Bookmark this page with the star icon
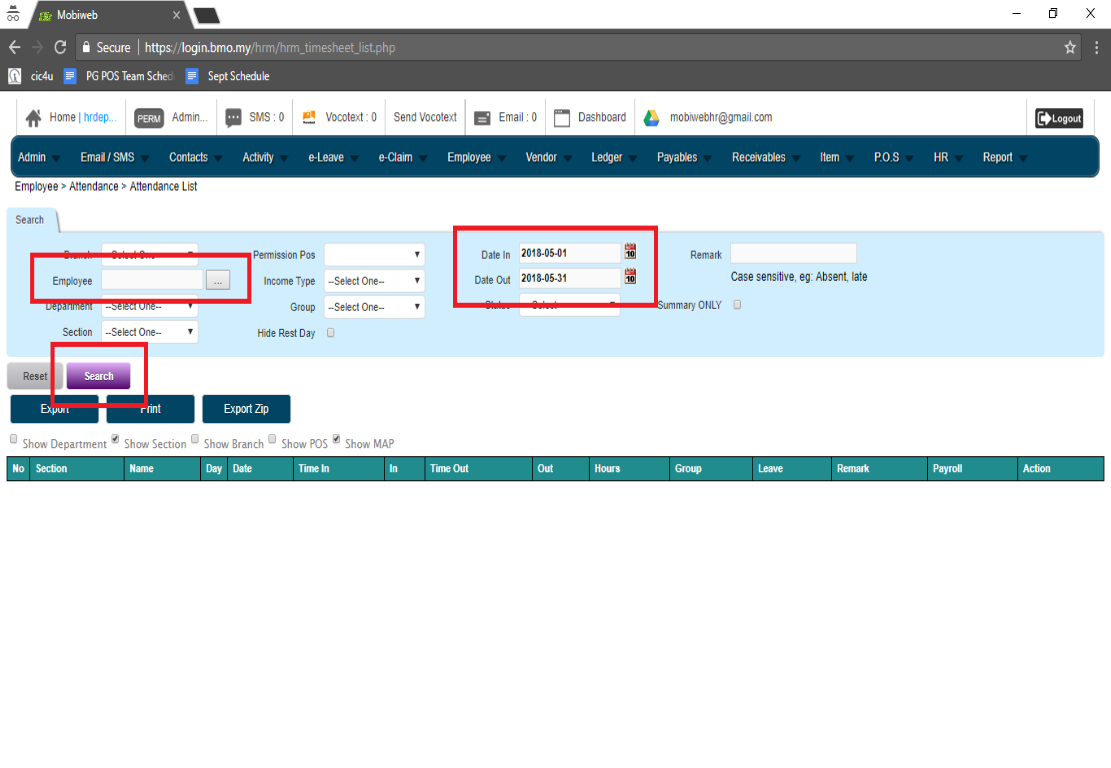 pyautogui.click(x=1070, y=47)
